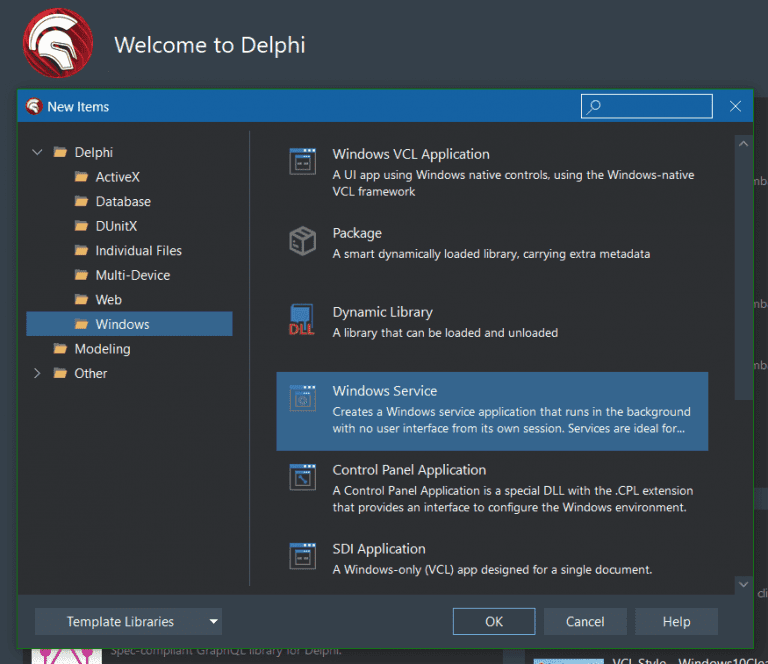Click the scroll down arrow in item list
This screenshot has height=664, width=768.
(x=744, y=584)
